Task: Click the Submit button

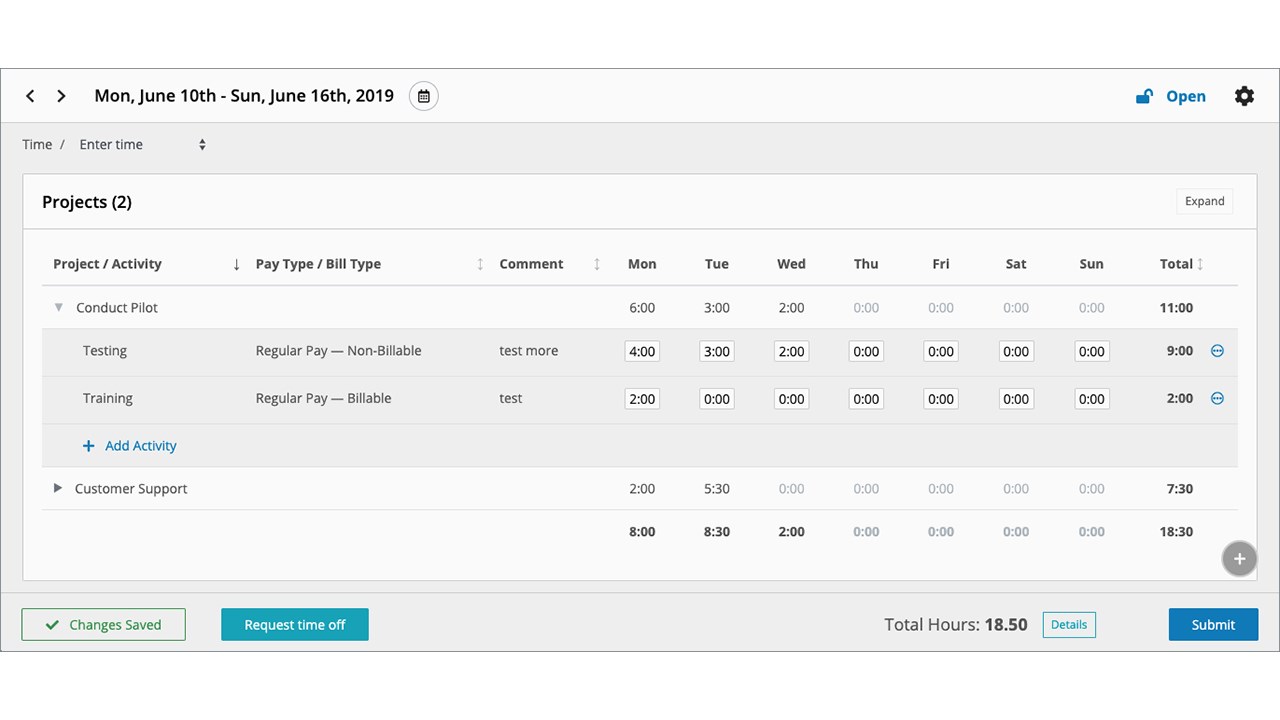Action: (x=1213, y=625)
